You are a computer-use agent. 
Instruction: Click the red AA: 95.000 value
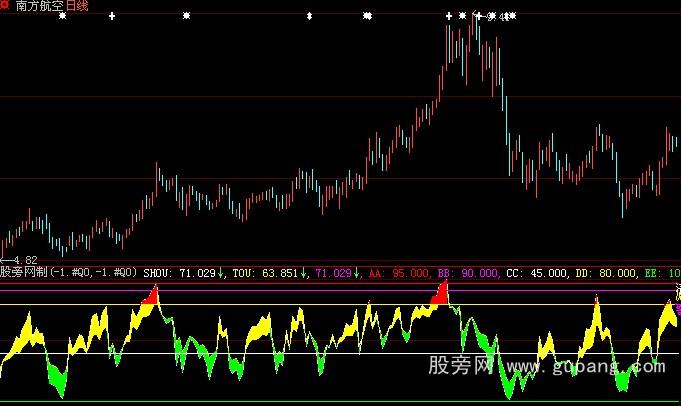[398, 273]
